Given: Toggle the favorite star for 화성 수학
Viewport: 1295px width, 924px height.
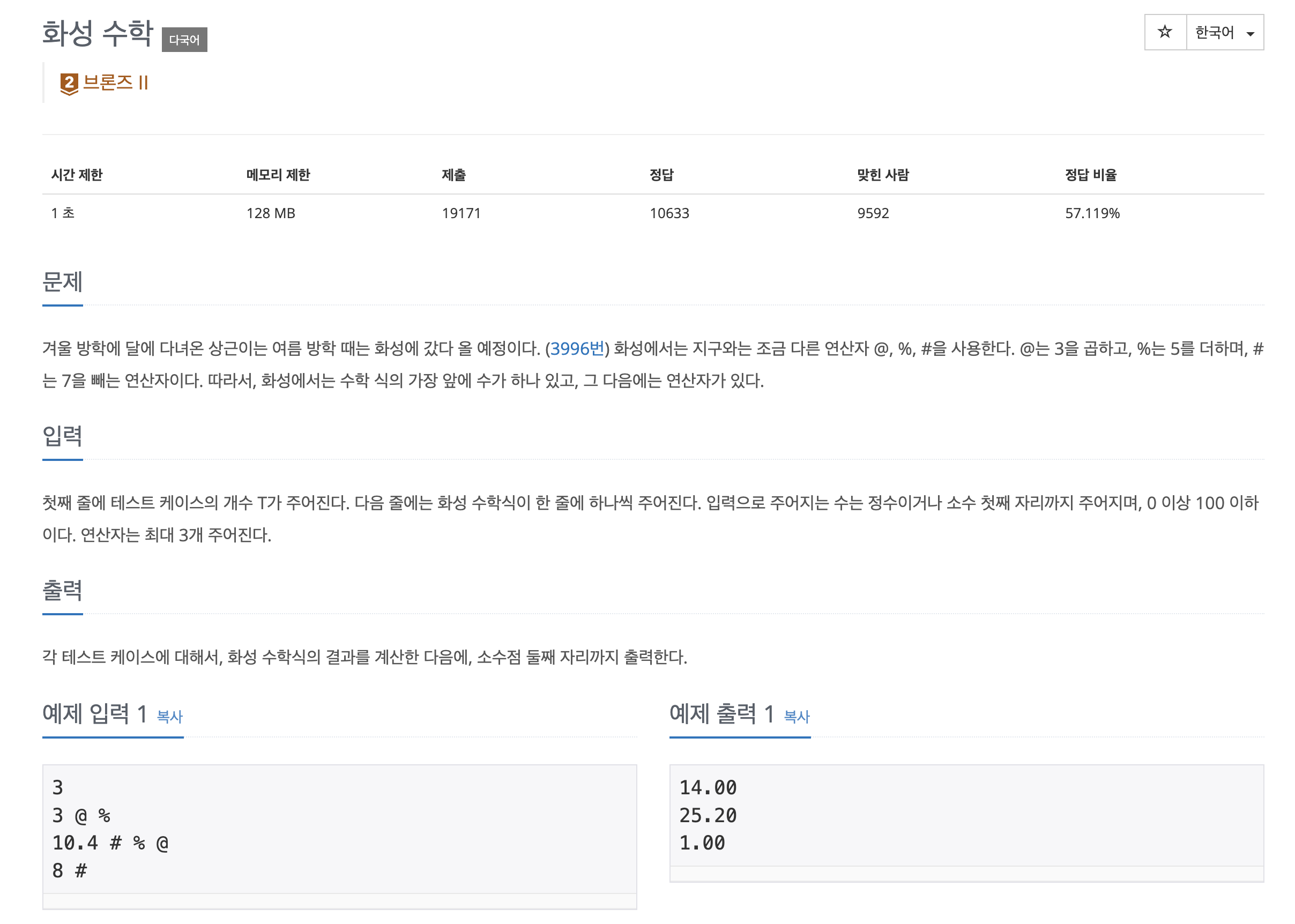Looking at the screenshot, I should tap(1165, 33).
